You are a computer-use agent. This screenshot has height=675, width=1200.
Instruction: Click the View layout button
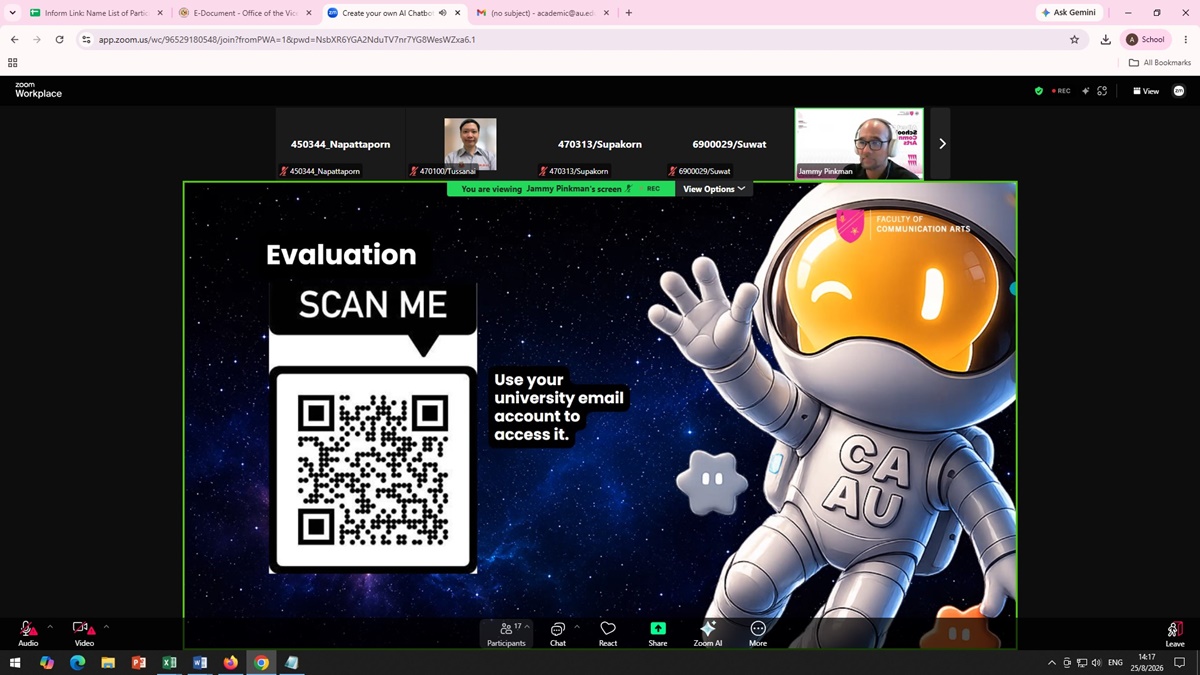(x=1146, y=91)
